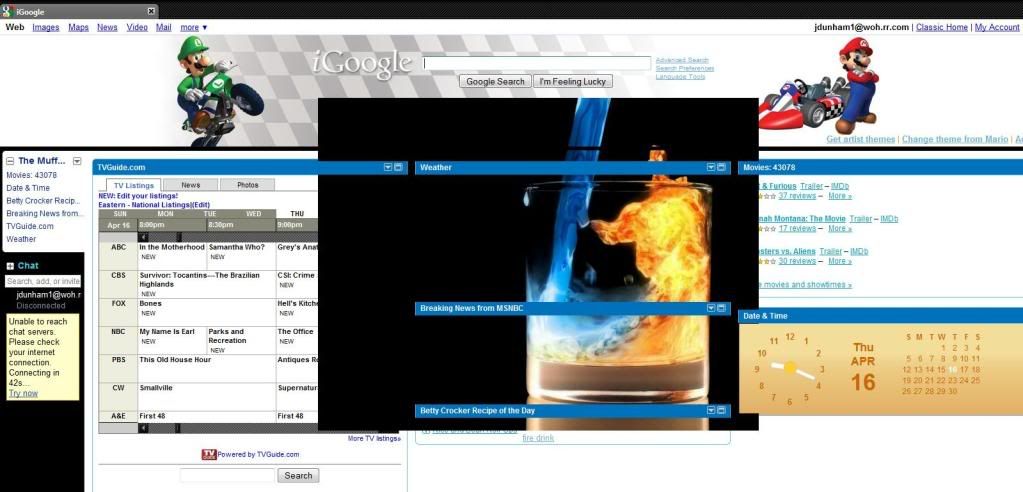1023x492 pixels.
Task: Select 'Date & Time' in sidebar list
Action: pos(28,188)
